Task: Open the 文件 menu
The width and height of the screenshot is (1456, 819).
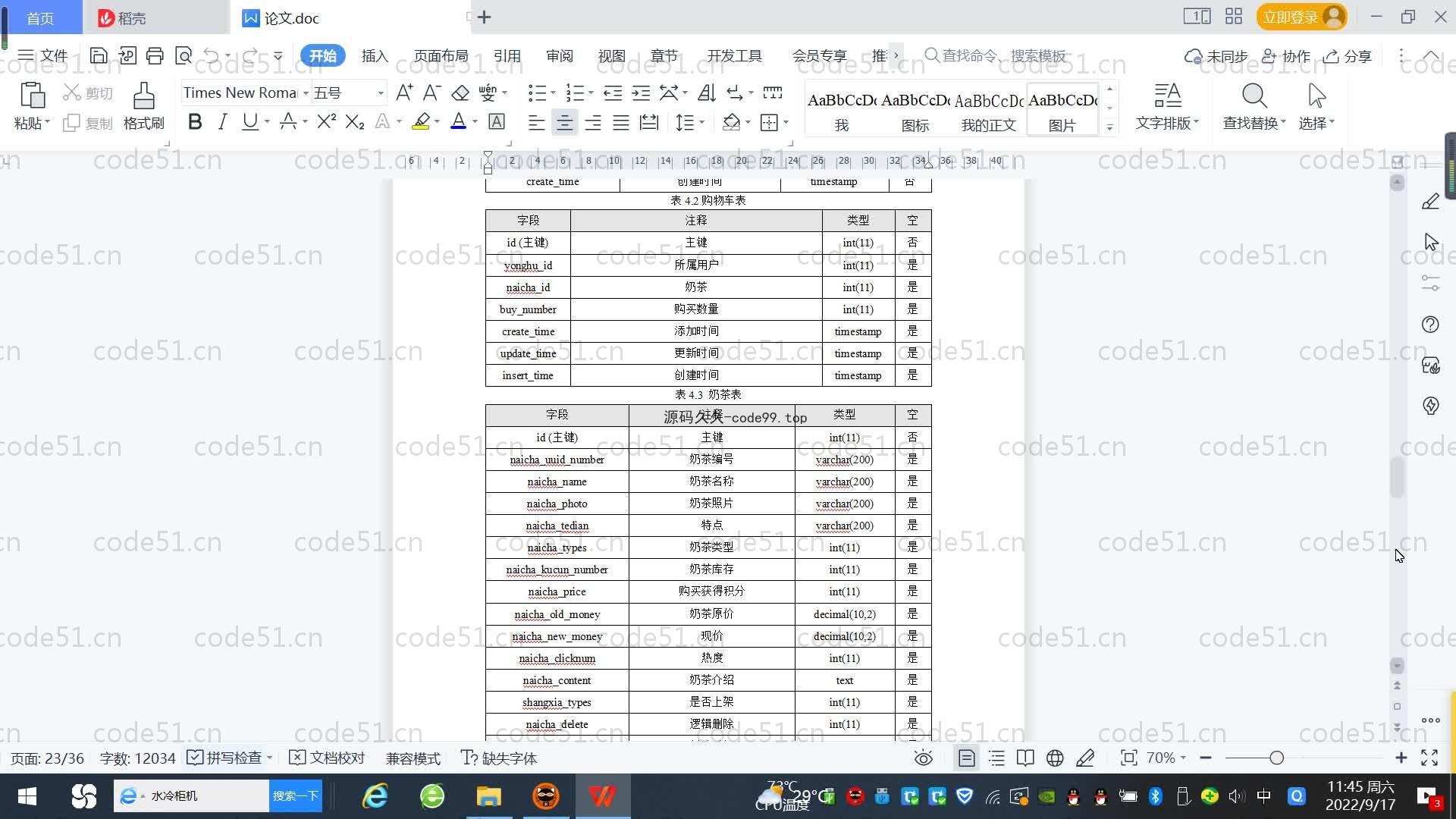Action: tap(43, 55)
